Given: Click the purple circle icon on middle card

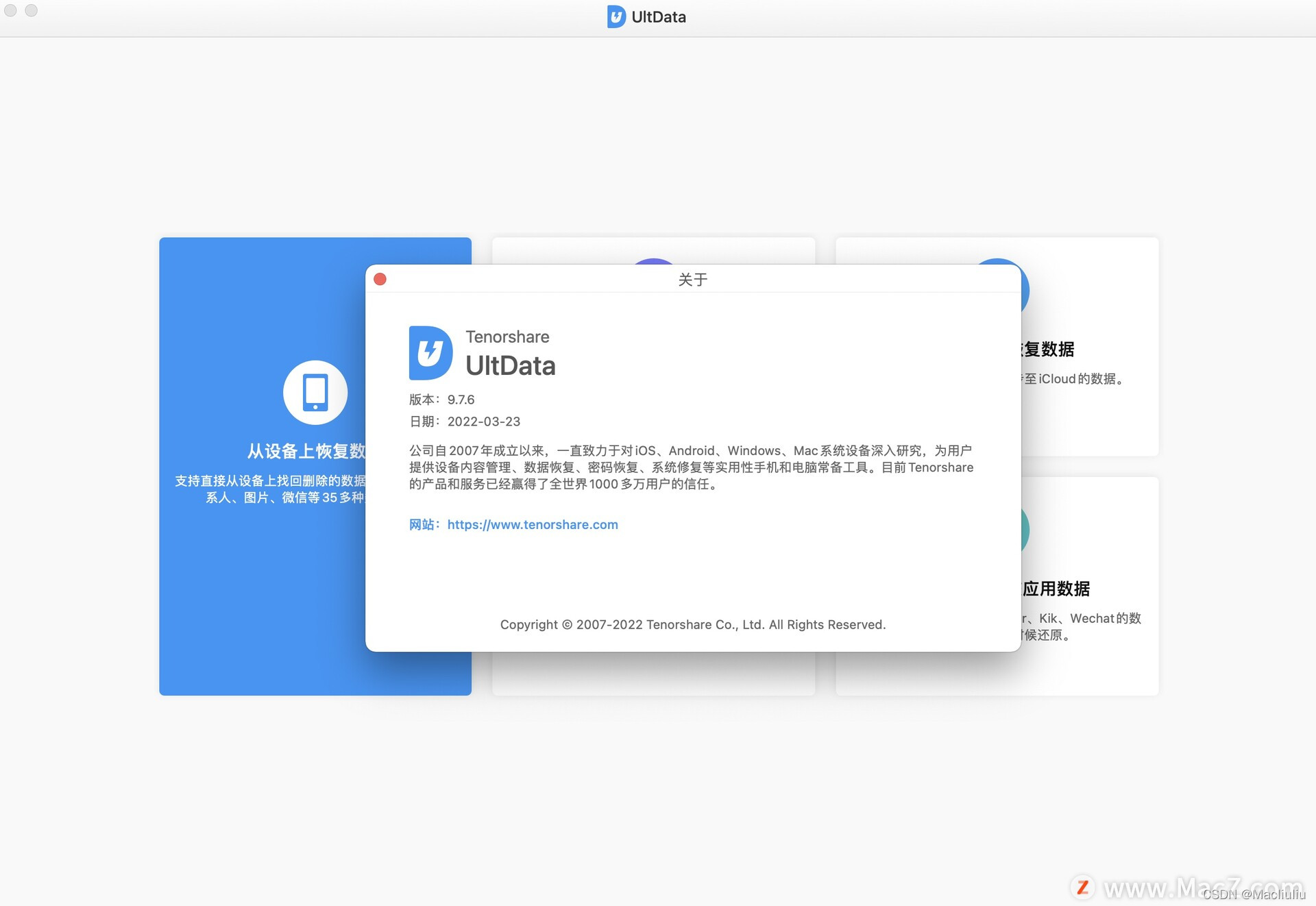Looking at the screenshot, I should pos(653,261).
